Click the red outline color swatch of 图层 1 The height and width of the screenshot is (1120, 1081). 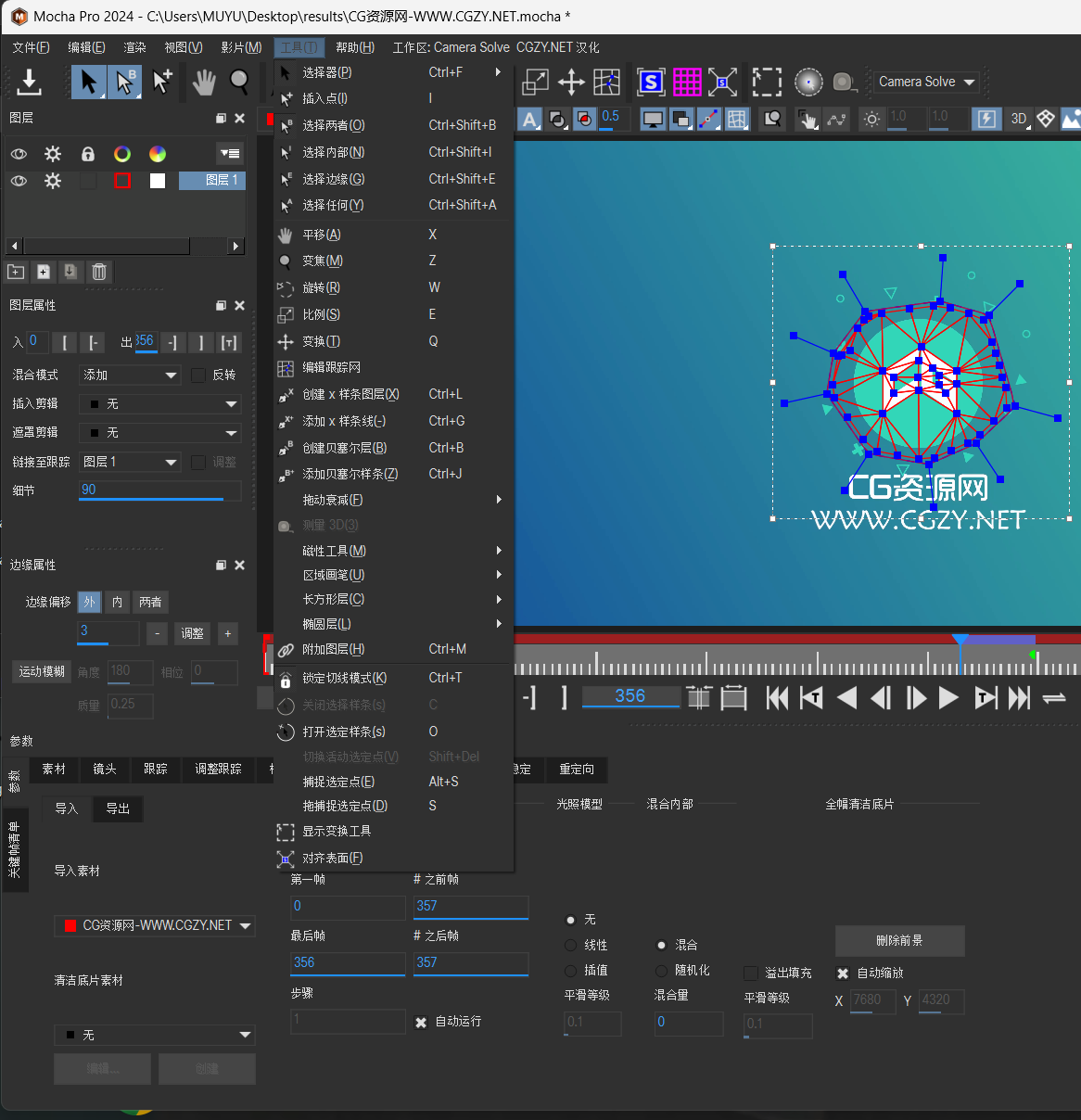pos(122,181)
